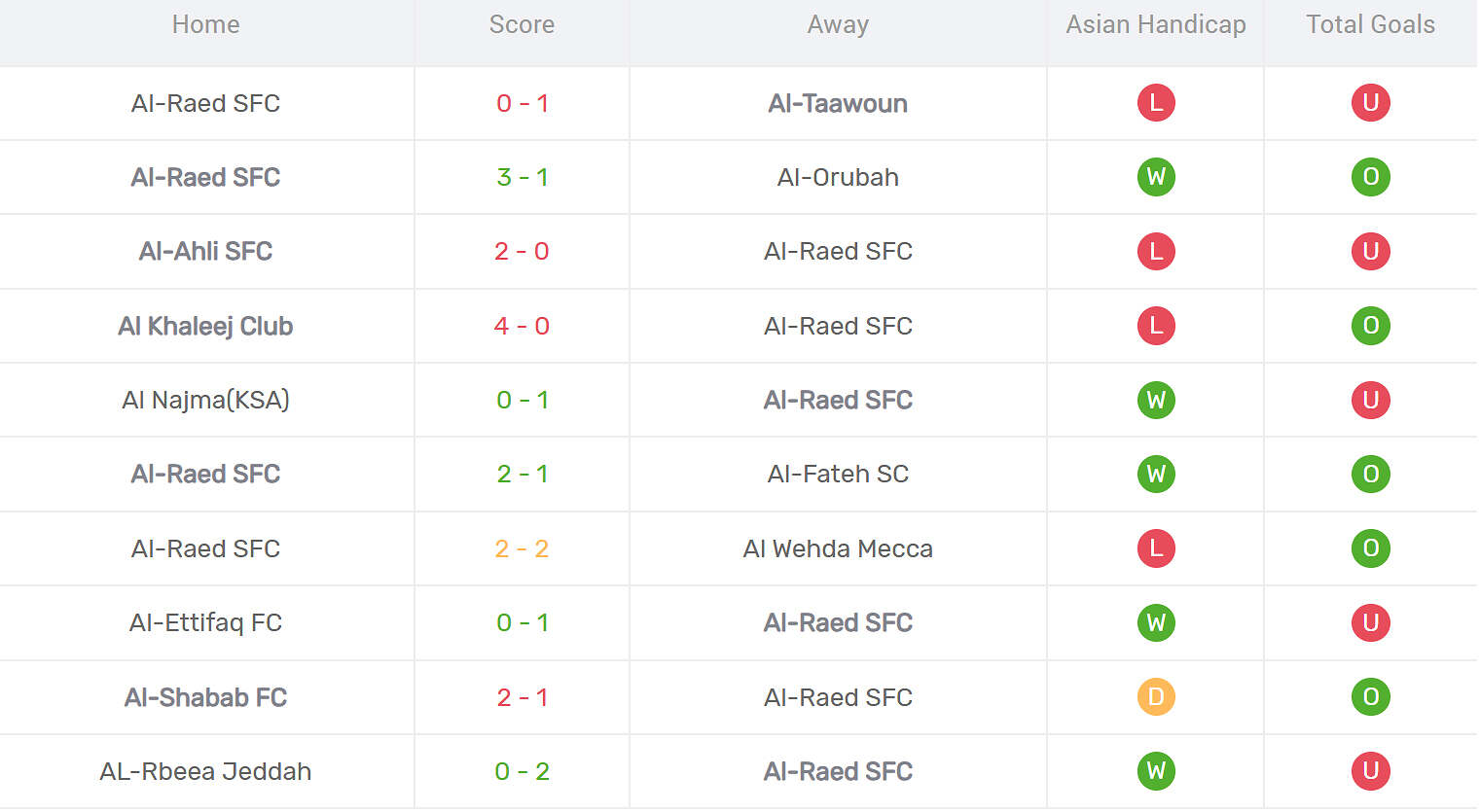Open the Al Wehda Mecca team link
Viewport: 1480px width, 812px height.
(838, 548)
